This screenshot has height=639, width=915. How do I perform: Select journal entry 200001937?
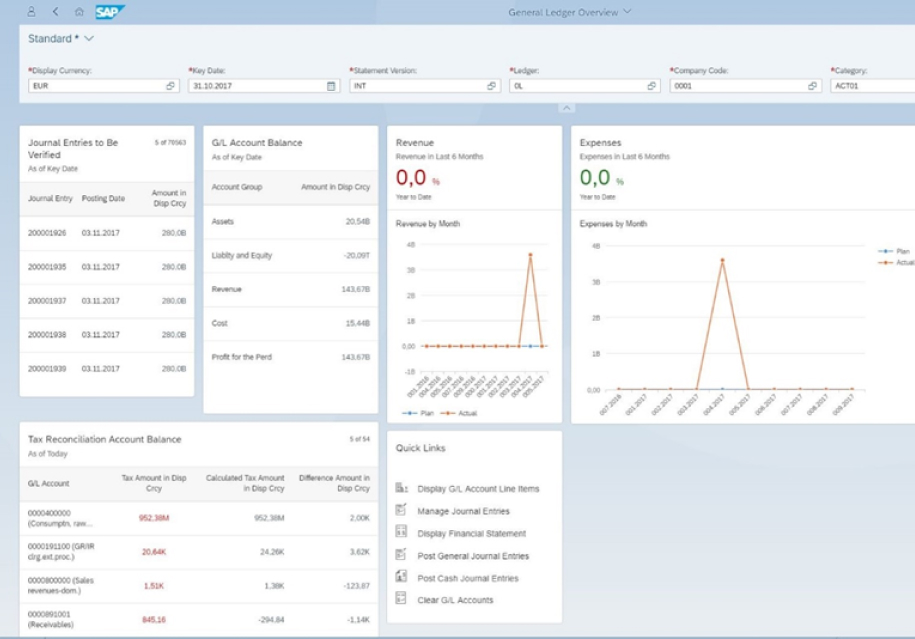(x=107, y=301)
